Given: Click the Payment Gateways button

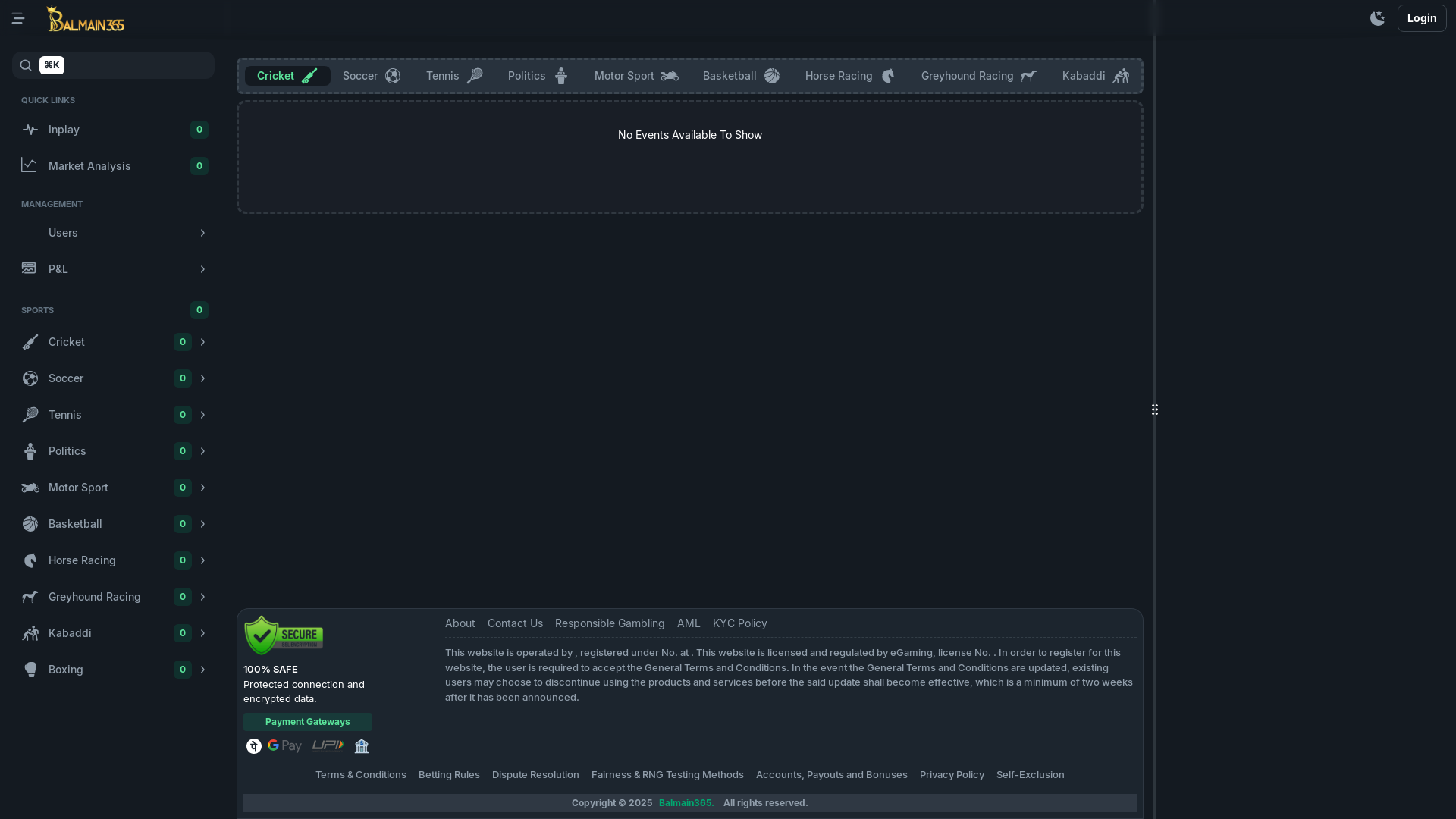Looking at the screenshot, I should tap(308, 722).
